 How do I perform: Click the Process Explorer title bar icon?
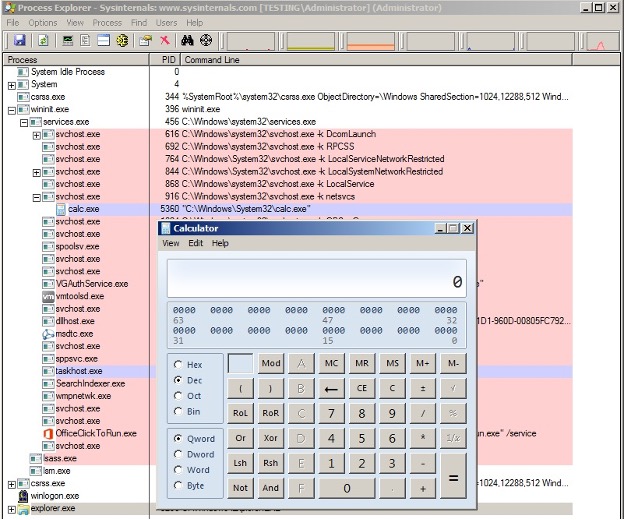point(10,8)
